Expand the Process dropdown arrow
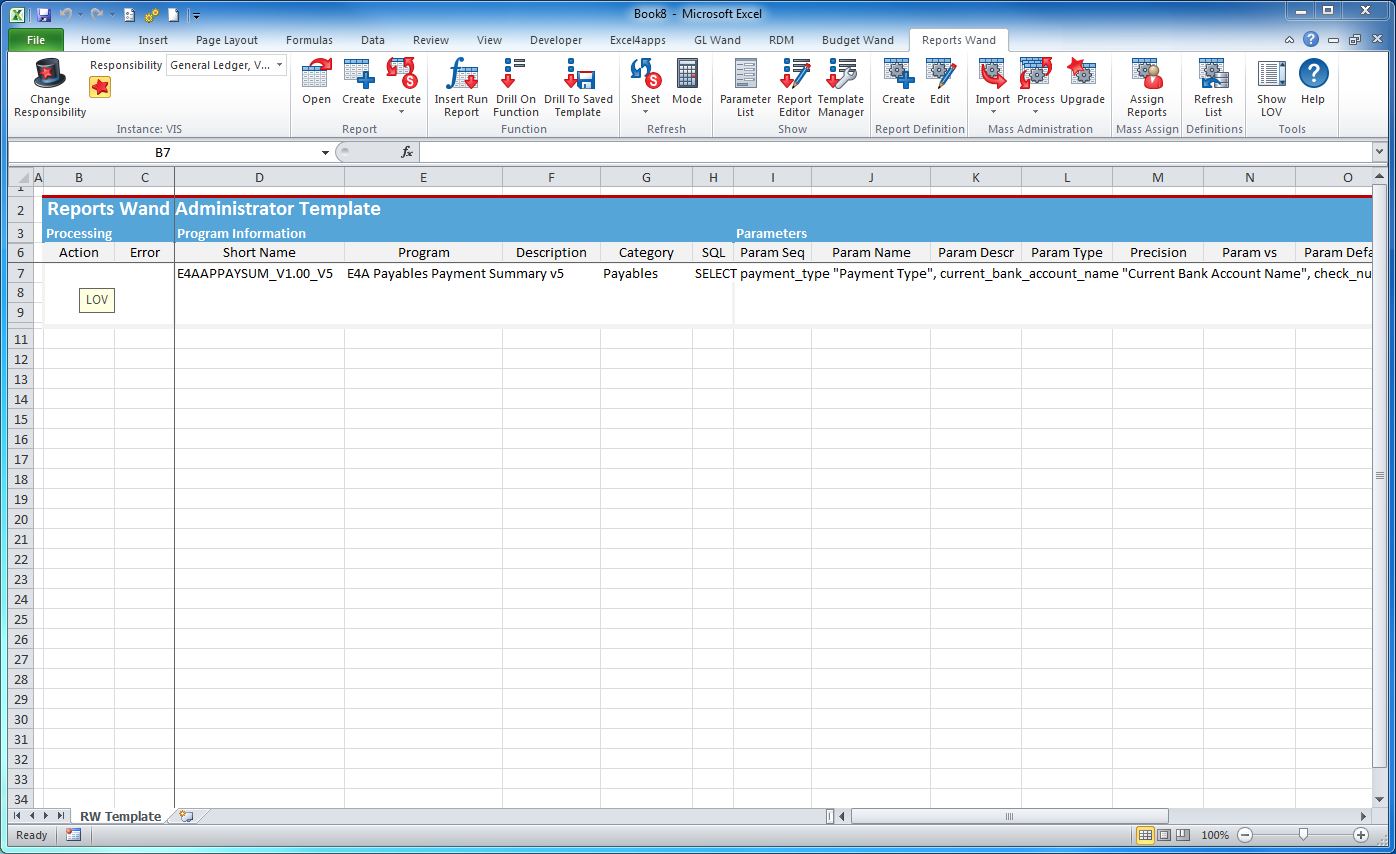1396x854 pixels. click(1035, 112)
